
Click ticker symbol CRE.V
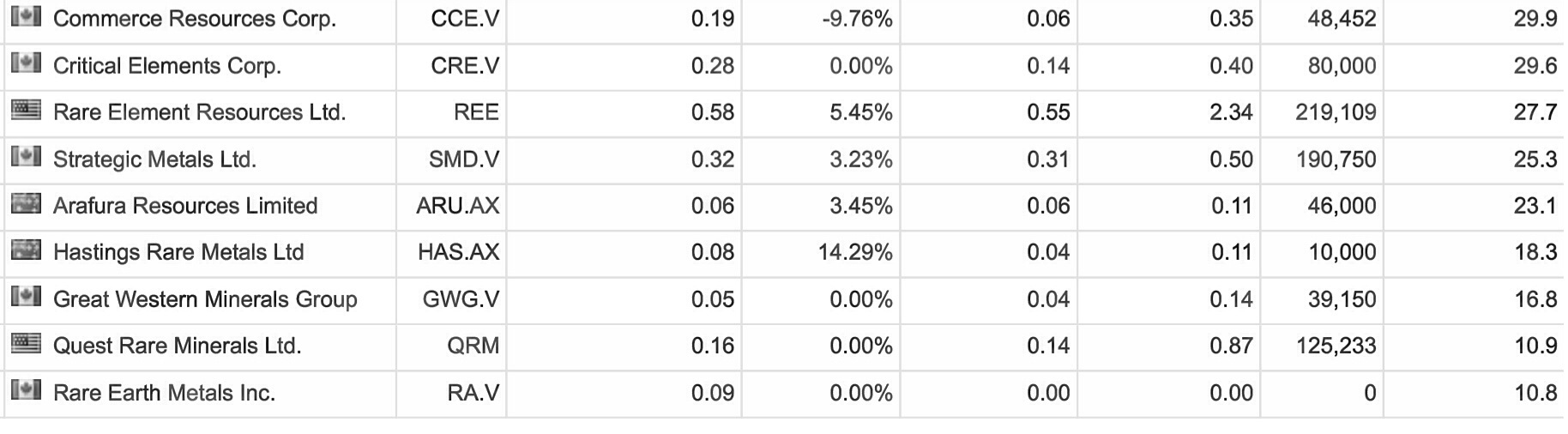[465, 66]
